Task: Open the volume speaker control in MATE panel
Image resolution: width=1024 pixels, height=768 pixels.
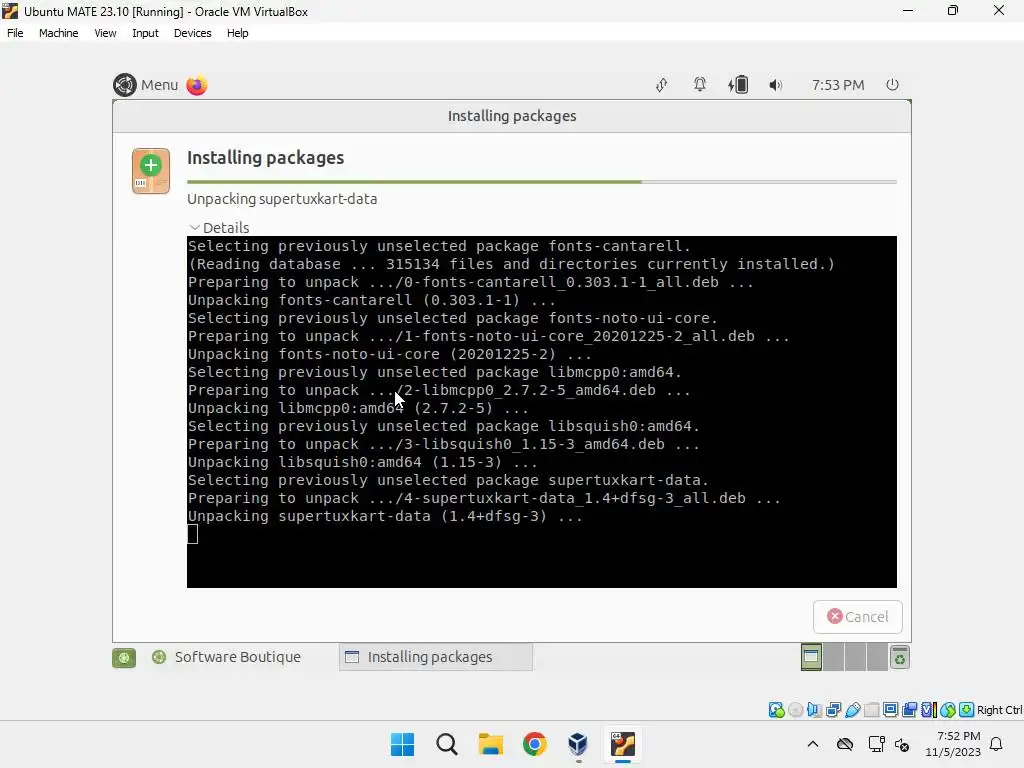Action: pos(775,85)
